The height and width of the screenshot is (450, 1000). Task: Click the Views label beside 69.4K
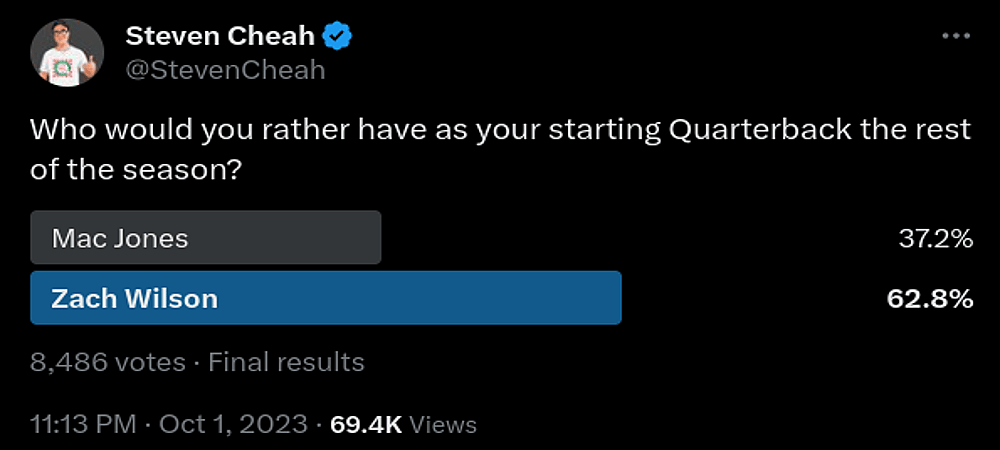444,424
